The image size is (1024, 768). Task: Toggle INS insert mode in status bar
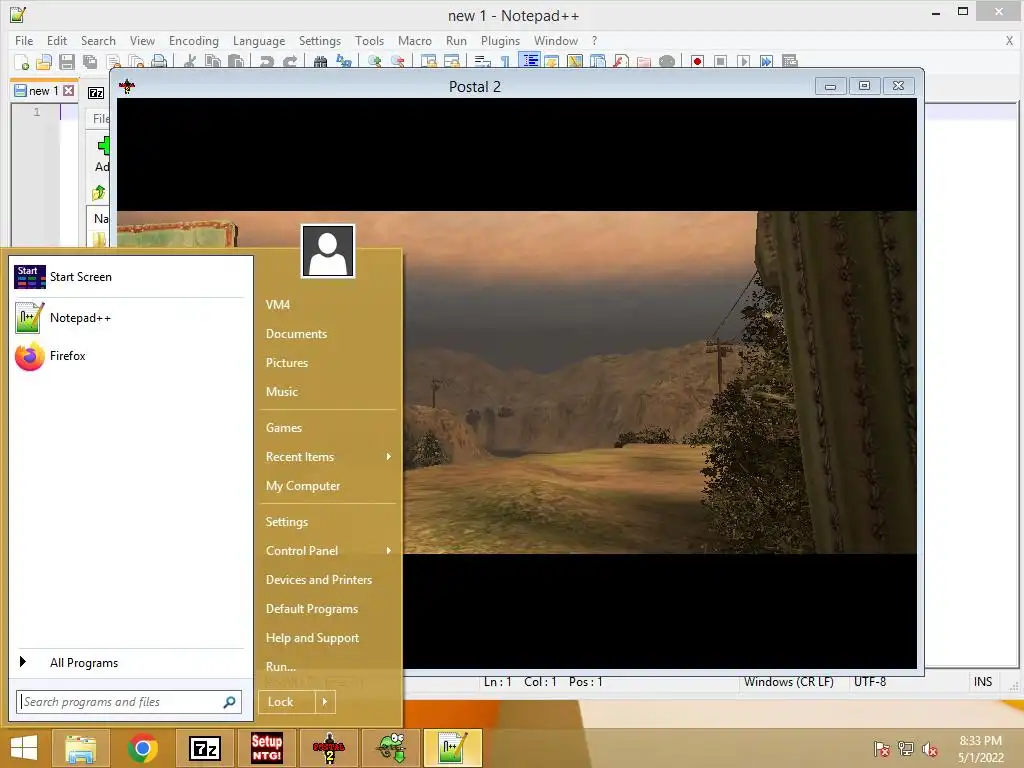point(983,682)
